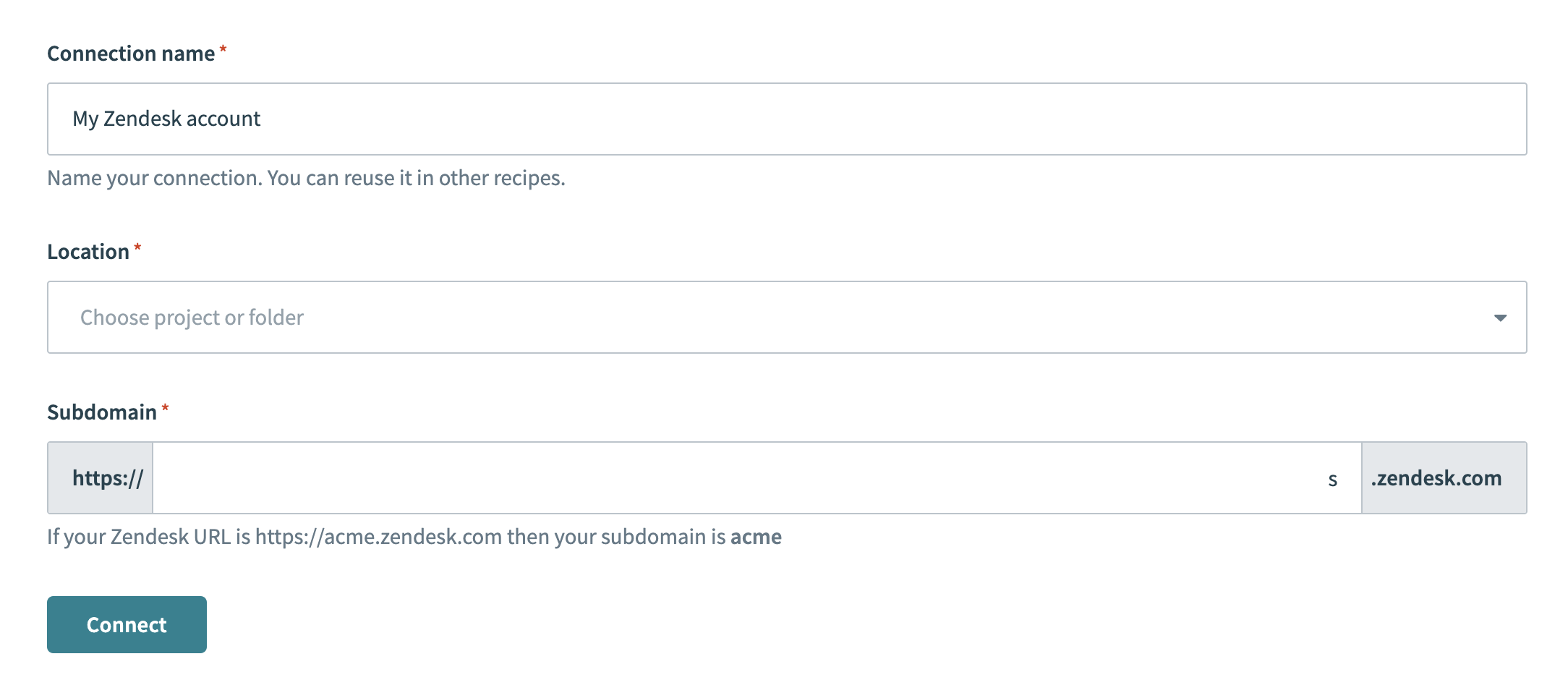Click the bolded word 'acme' in the hint
Image resolution: width=1568 pixels, height=693 pixels.
pyautogui.click(x=756, y=536)
